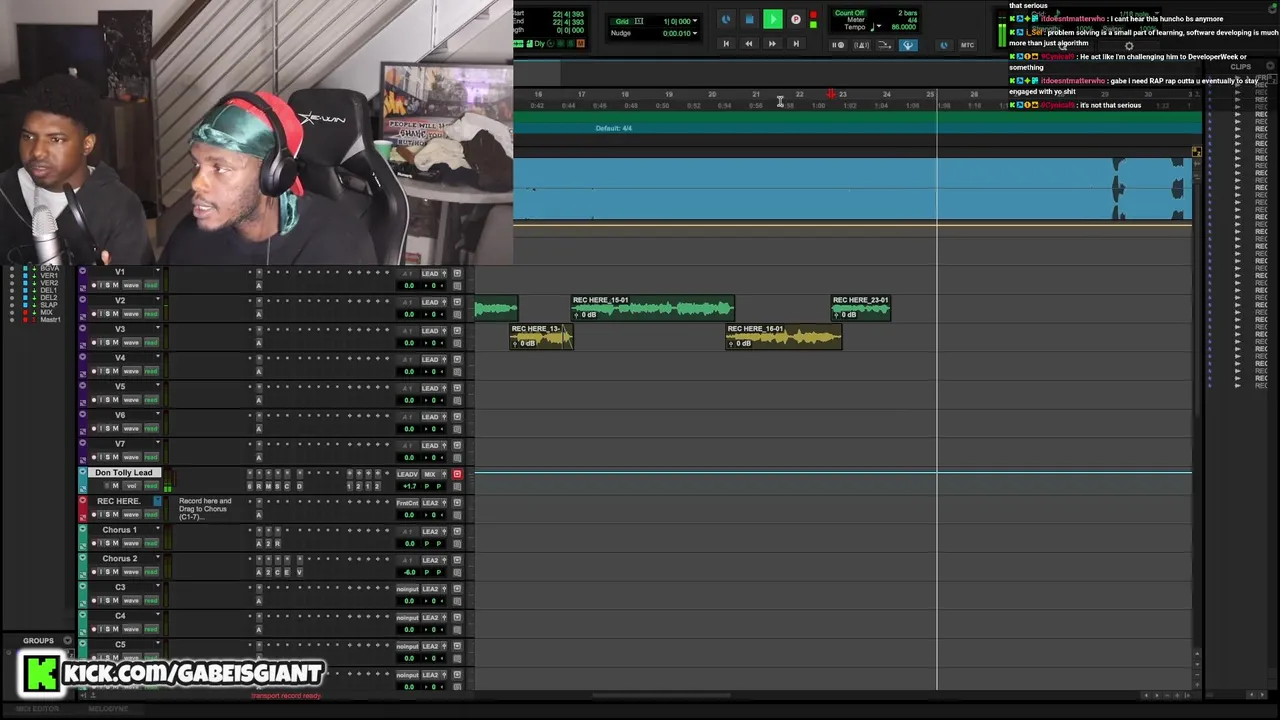The height and width of the screenshot is (720, 1280).
Task: Select clip REC HERE_16-01
Action: pyautogui.click(x=783, y=336)
